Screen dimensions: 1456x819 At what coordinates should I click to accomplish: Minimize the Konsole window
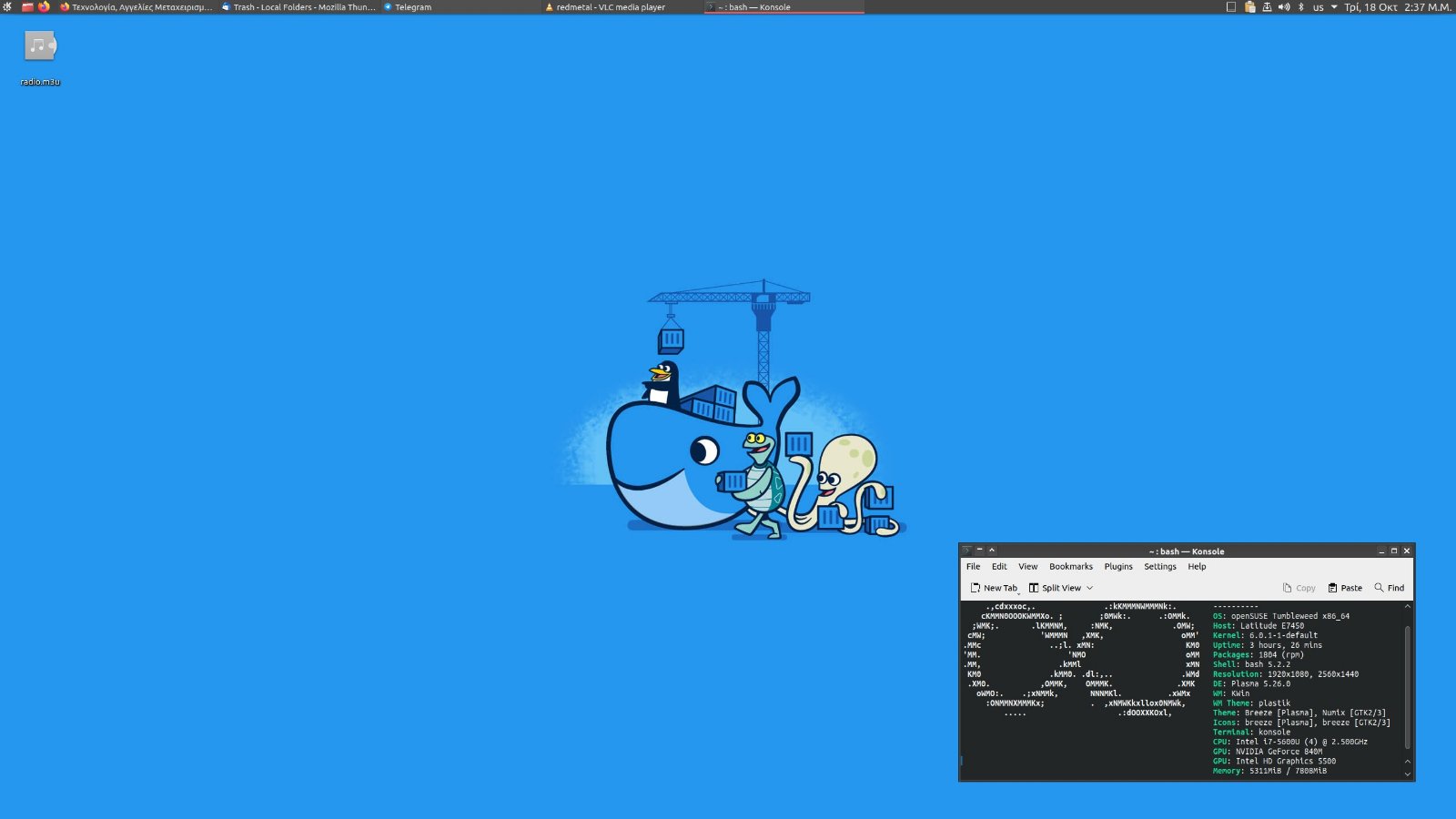(1381, 551)
